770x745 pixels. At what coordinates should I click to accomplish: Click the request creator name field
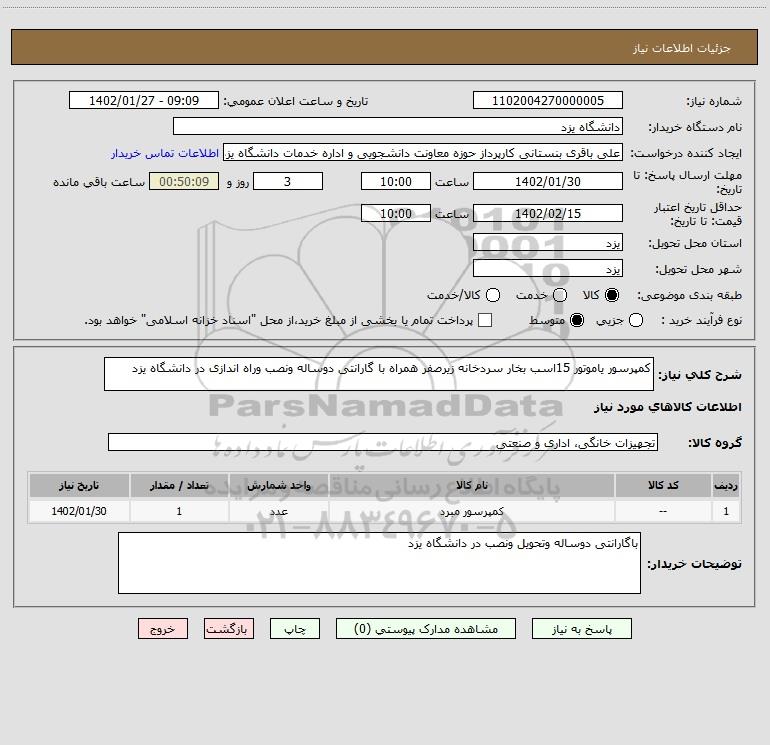pyautogui.click(x=423, y=152)
